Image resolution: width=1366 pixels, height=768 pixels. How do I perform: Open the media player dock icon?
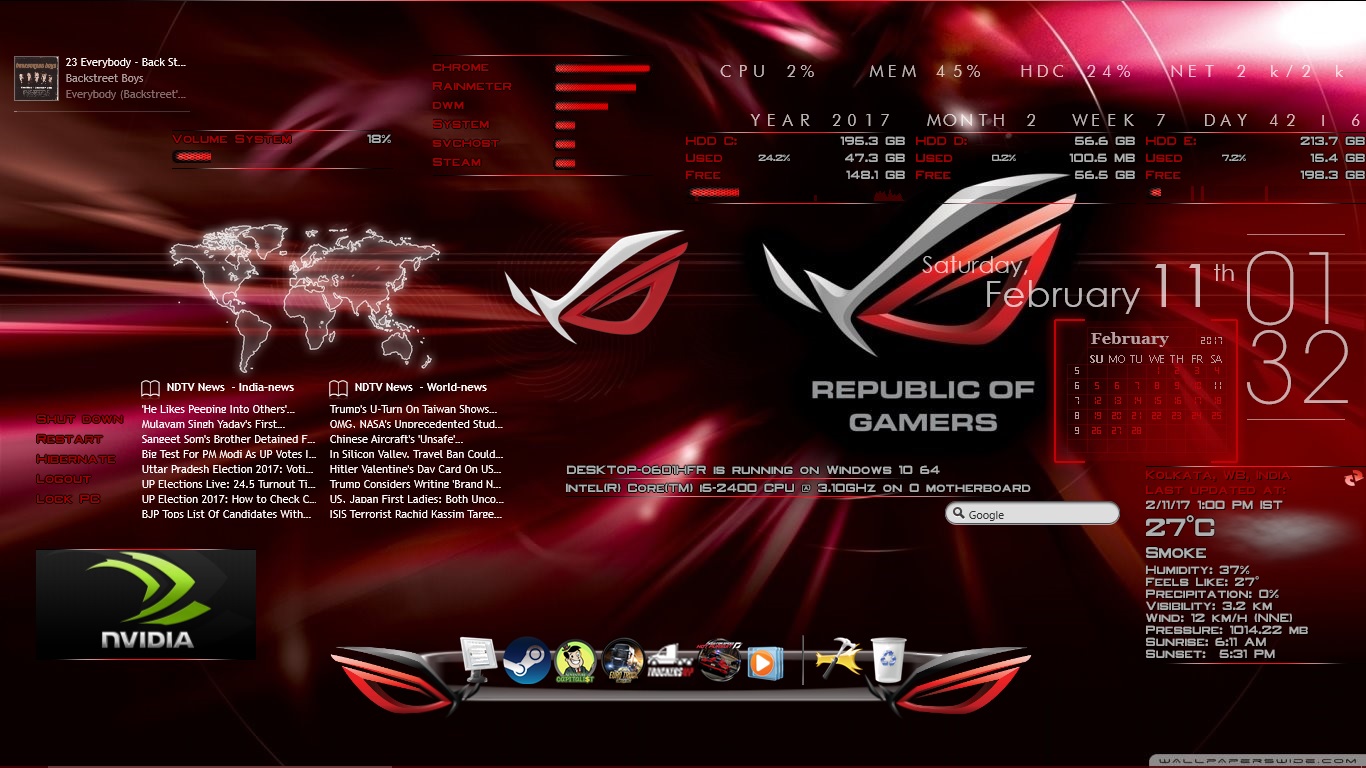click(764, 662)
